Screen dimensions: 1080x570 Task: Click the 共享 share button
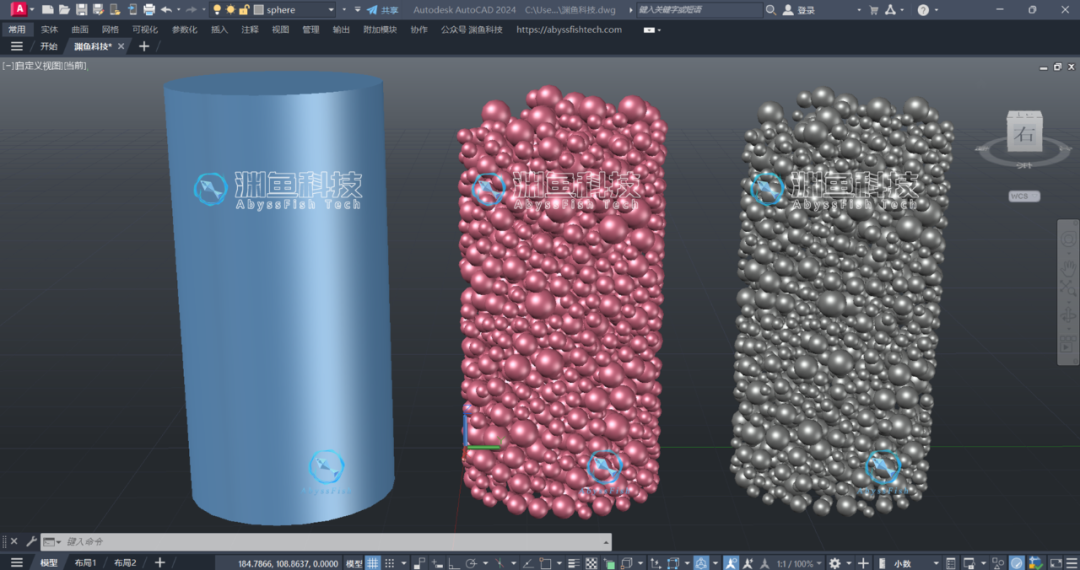382,10
